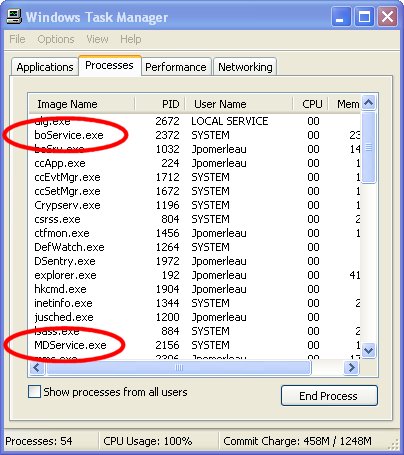This screenshot has width=404, height=455.
Task: Click Processes: 54 status entry
Action: pos(39,441)
